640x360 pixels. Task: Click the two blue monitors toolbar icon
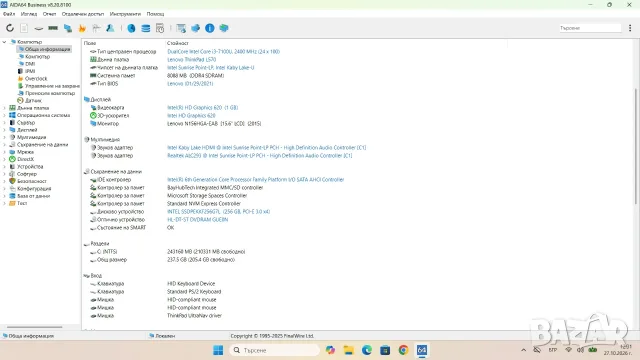click(x=68, y=28)
